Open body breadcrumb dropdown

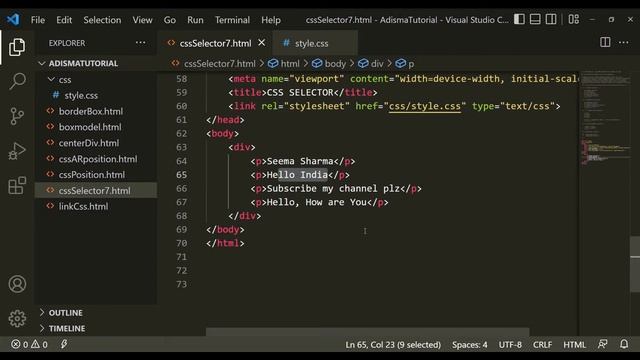pyautogui.click(x=329, y=64)
